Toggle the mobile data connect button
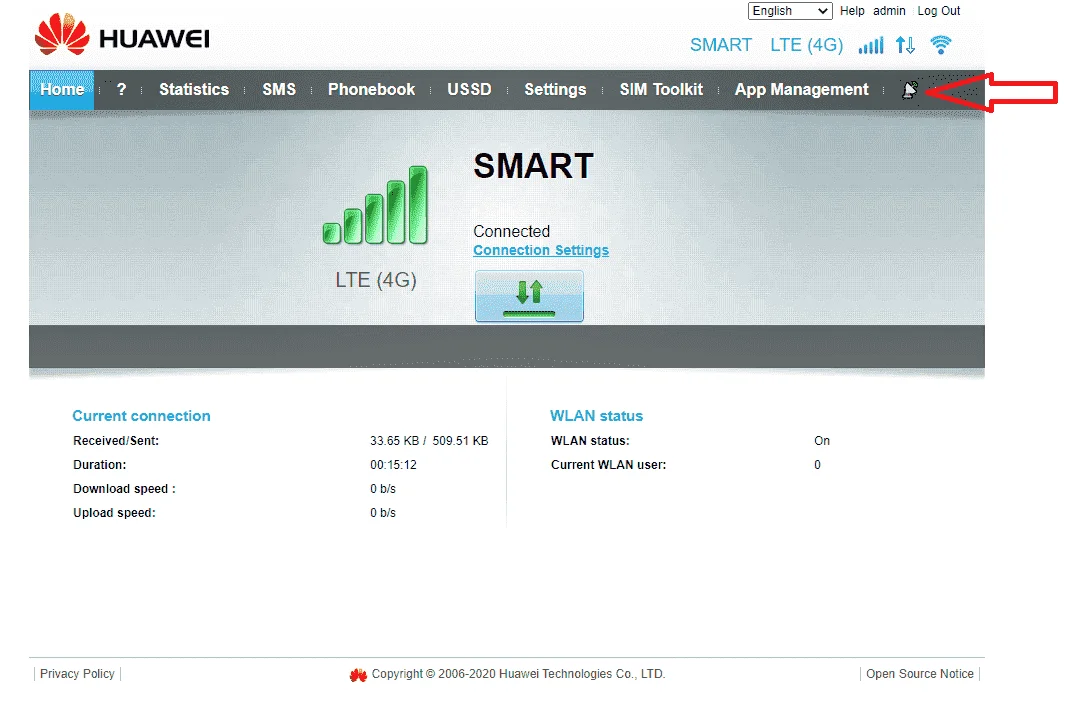Screen dimensions: 1071x728 529,296
